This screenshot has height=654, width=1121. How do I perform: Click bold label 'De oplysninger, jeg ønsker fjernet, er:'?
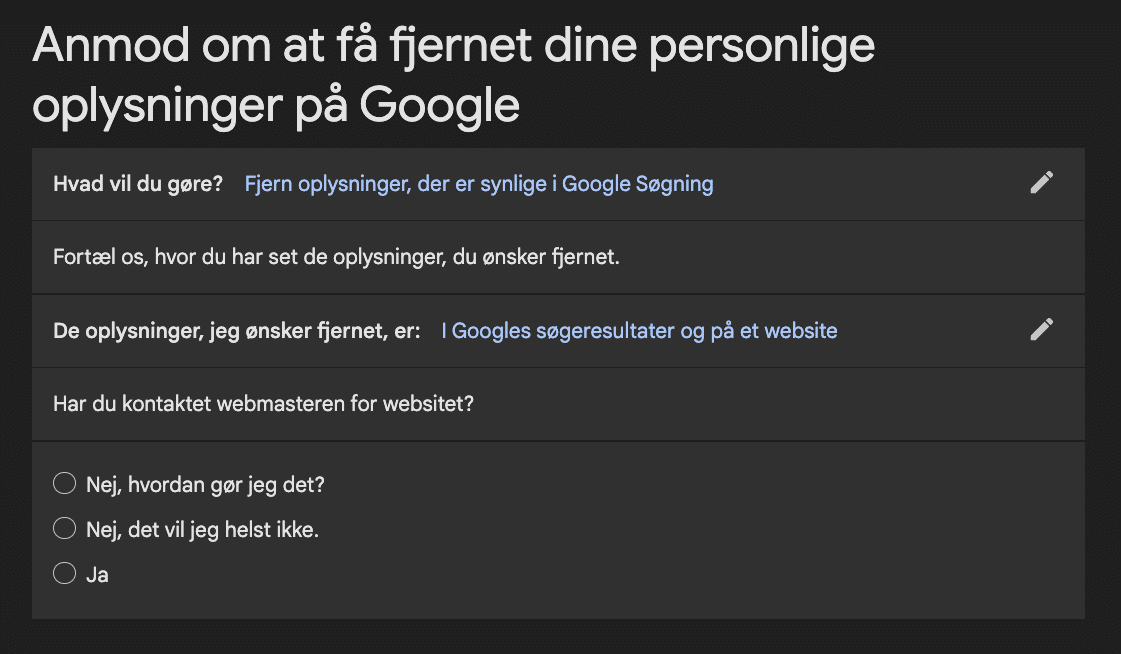click(x=237, y=331)
